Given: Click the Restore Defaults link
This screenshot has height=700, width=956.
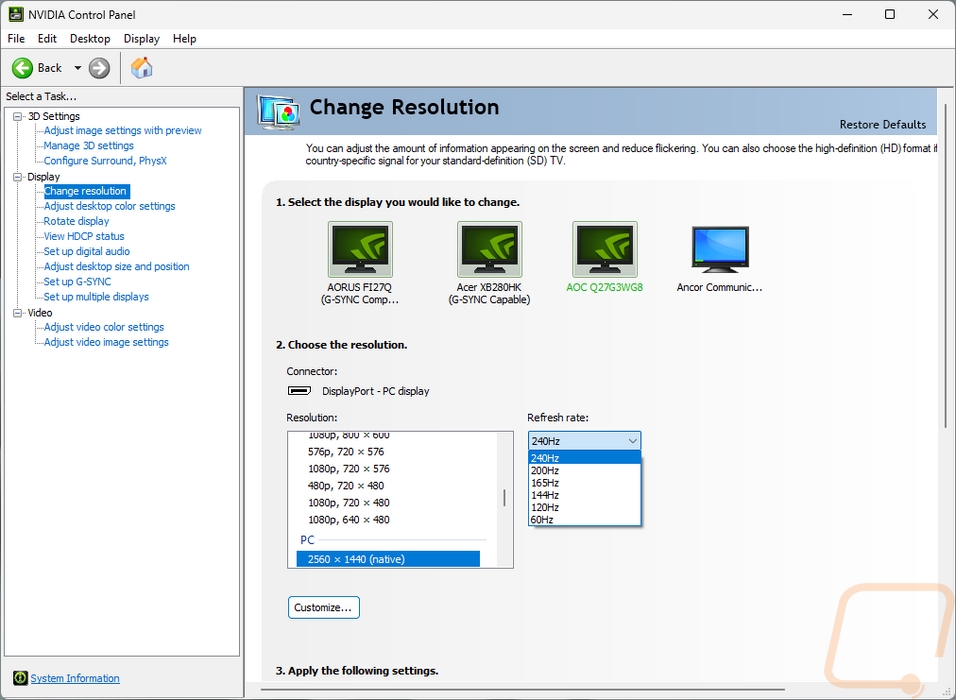Looking at the screenshot, I should tap(882, 124).
